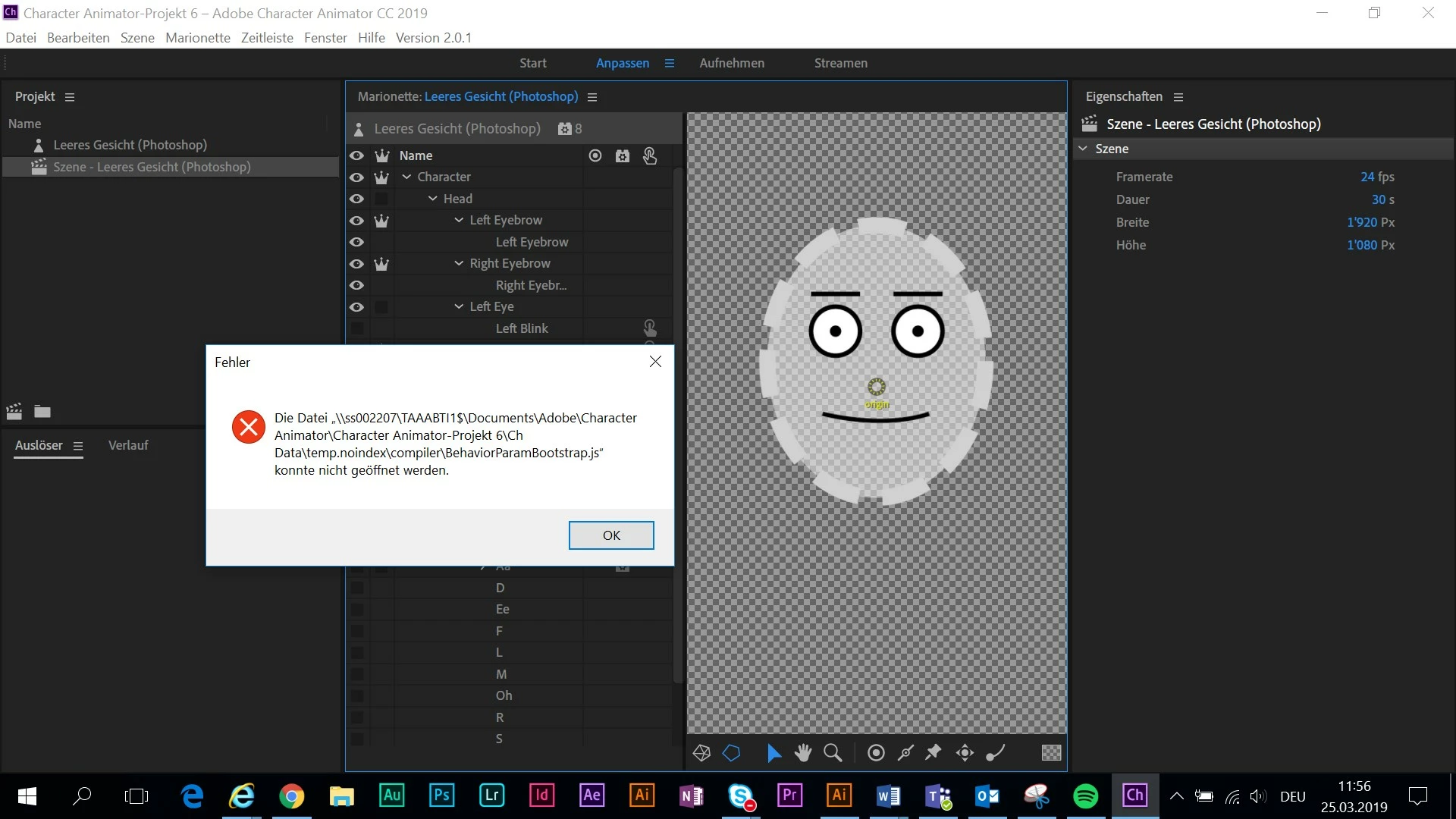The image size is (1456, 819).
Task: Open the Marionette menu
Action: pos(197,38)
